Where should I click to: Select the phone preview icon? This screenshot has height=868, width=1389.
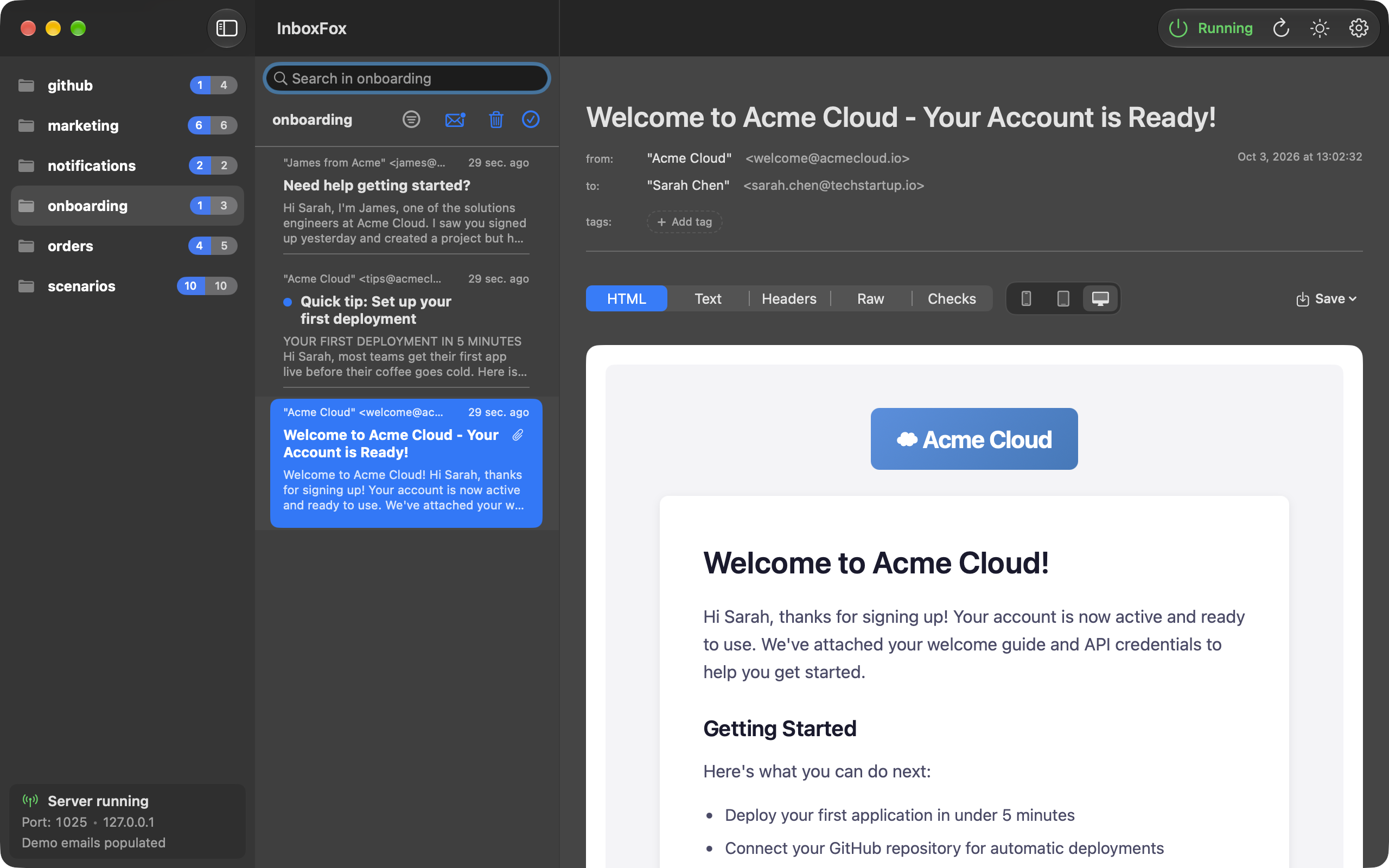coord(1026,298)
